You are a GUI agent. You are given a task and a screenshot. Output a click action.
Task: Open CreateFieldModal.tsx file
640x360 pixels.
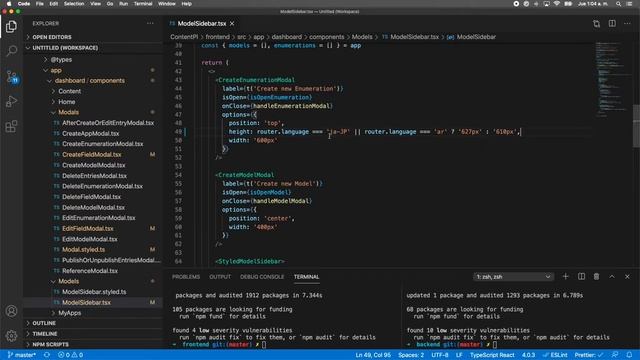91,155
